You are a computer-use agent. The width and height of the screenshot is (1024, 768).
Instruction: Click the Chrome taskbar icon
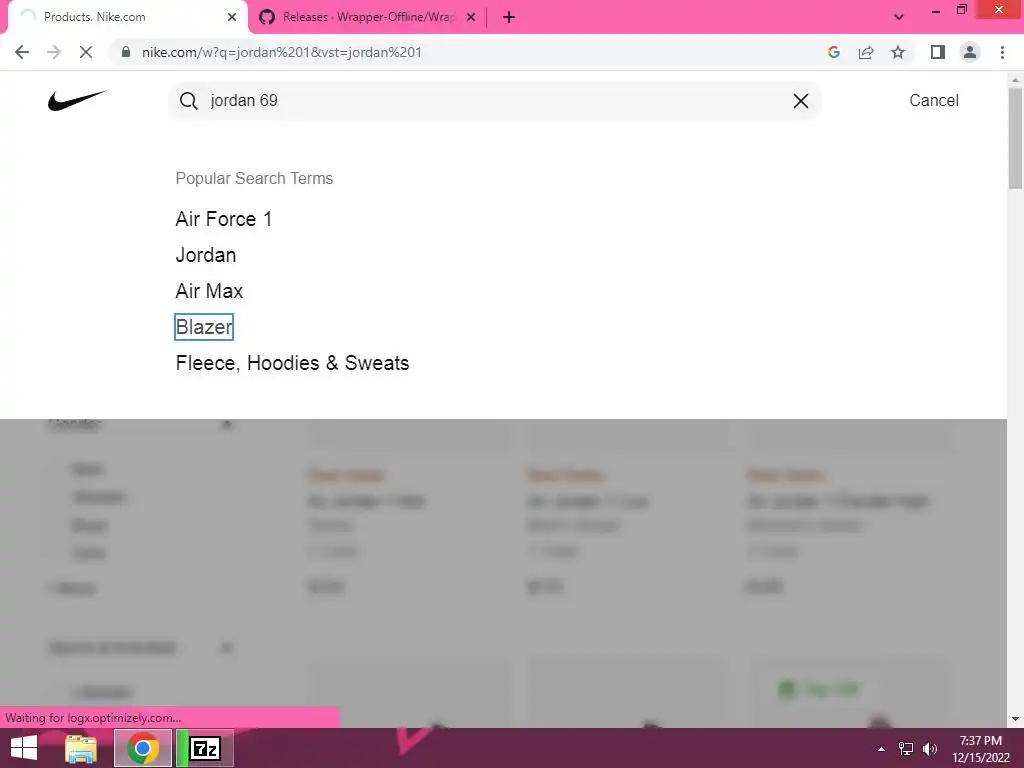[142, 748]
